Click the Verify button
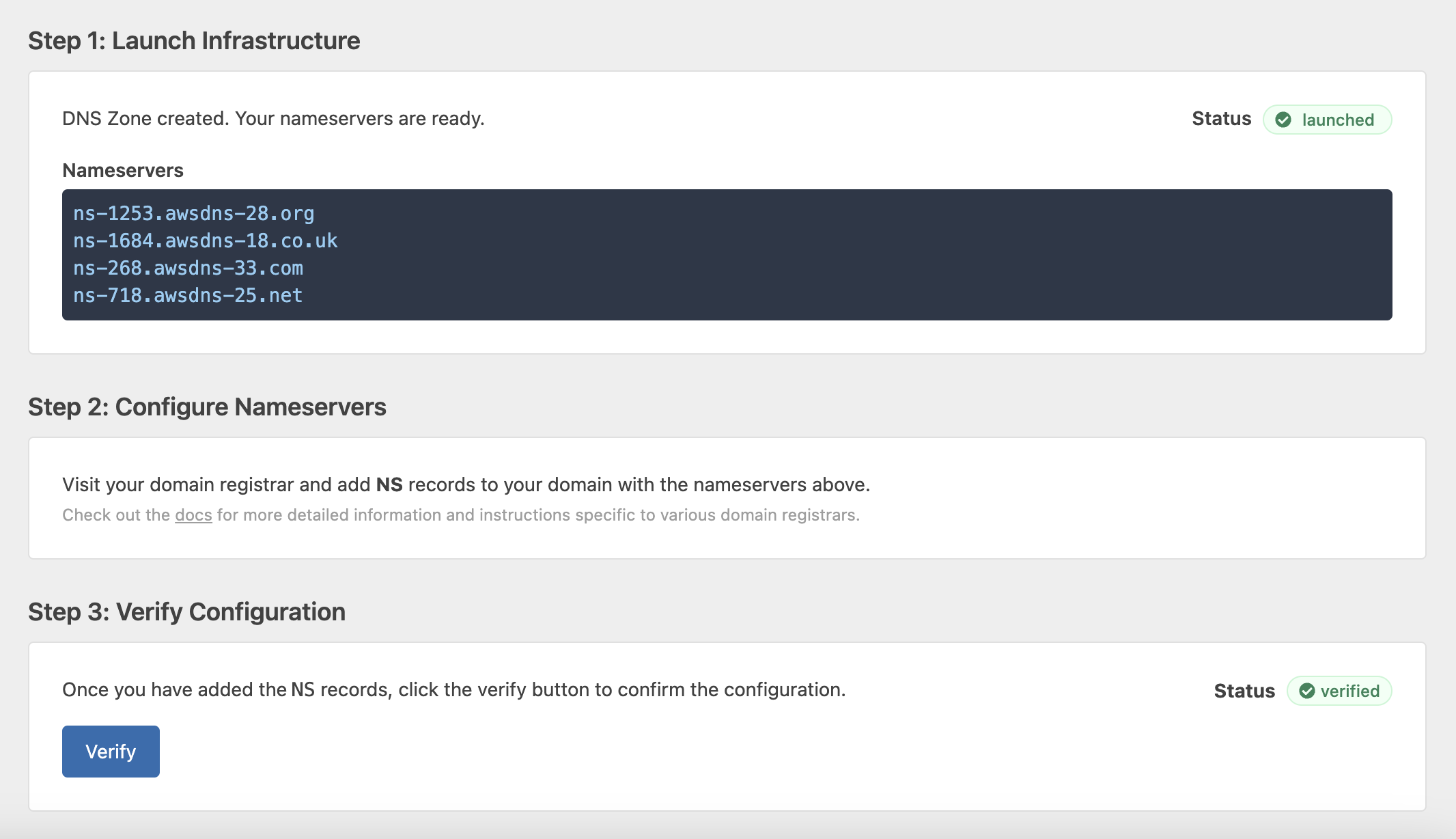The height and width of the screenshot is (839, 1456). click(111, 751)
